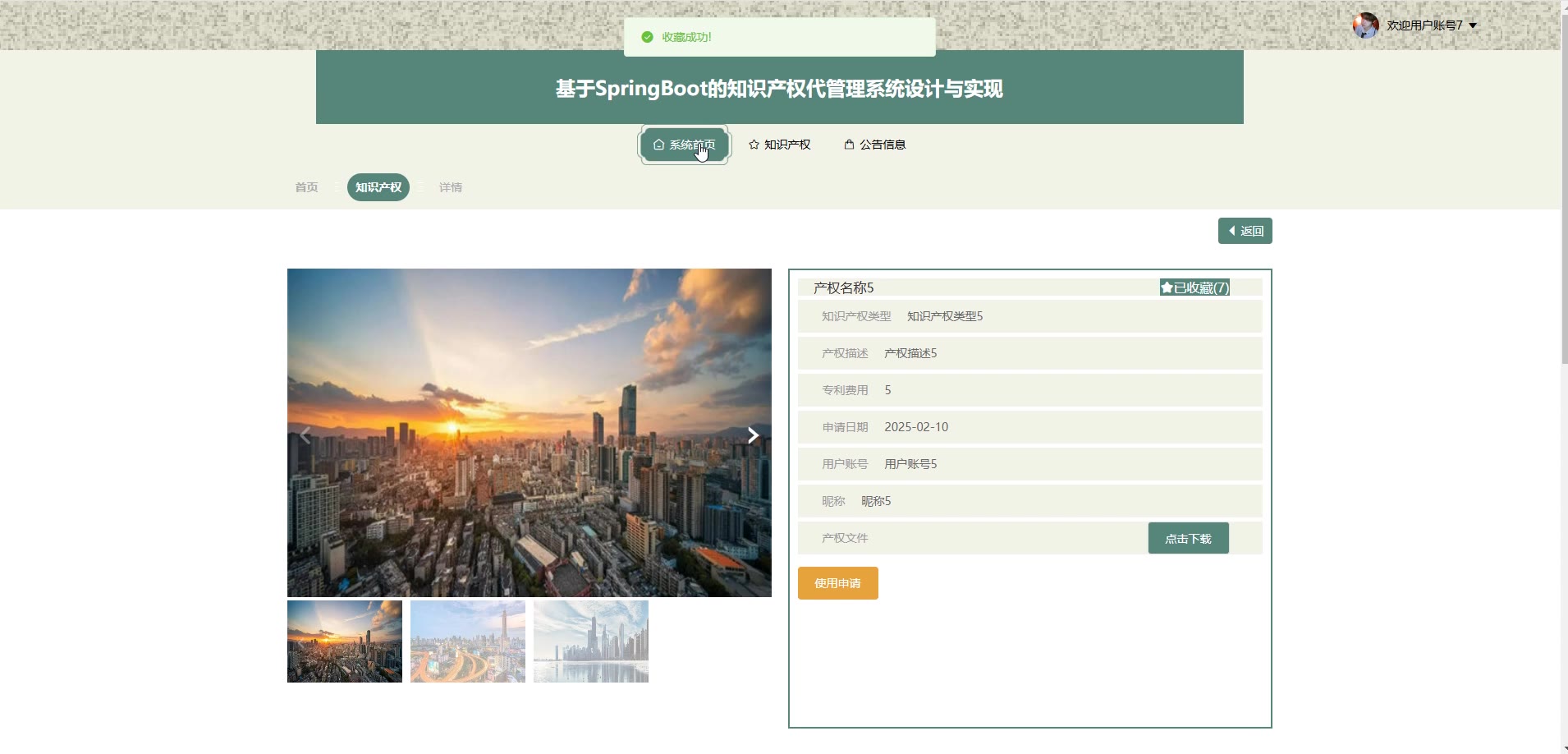
Task: Click the 收藏成功! notification message
Action: [x=780, y=37]
